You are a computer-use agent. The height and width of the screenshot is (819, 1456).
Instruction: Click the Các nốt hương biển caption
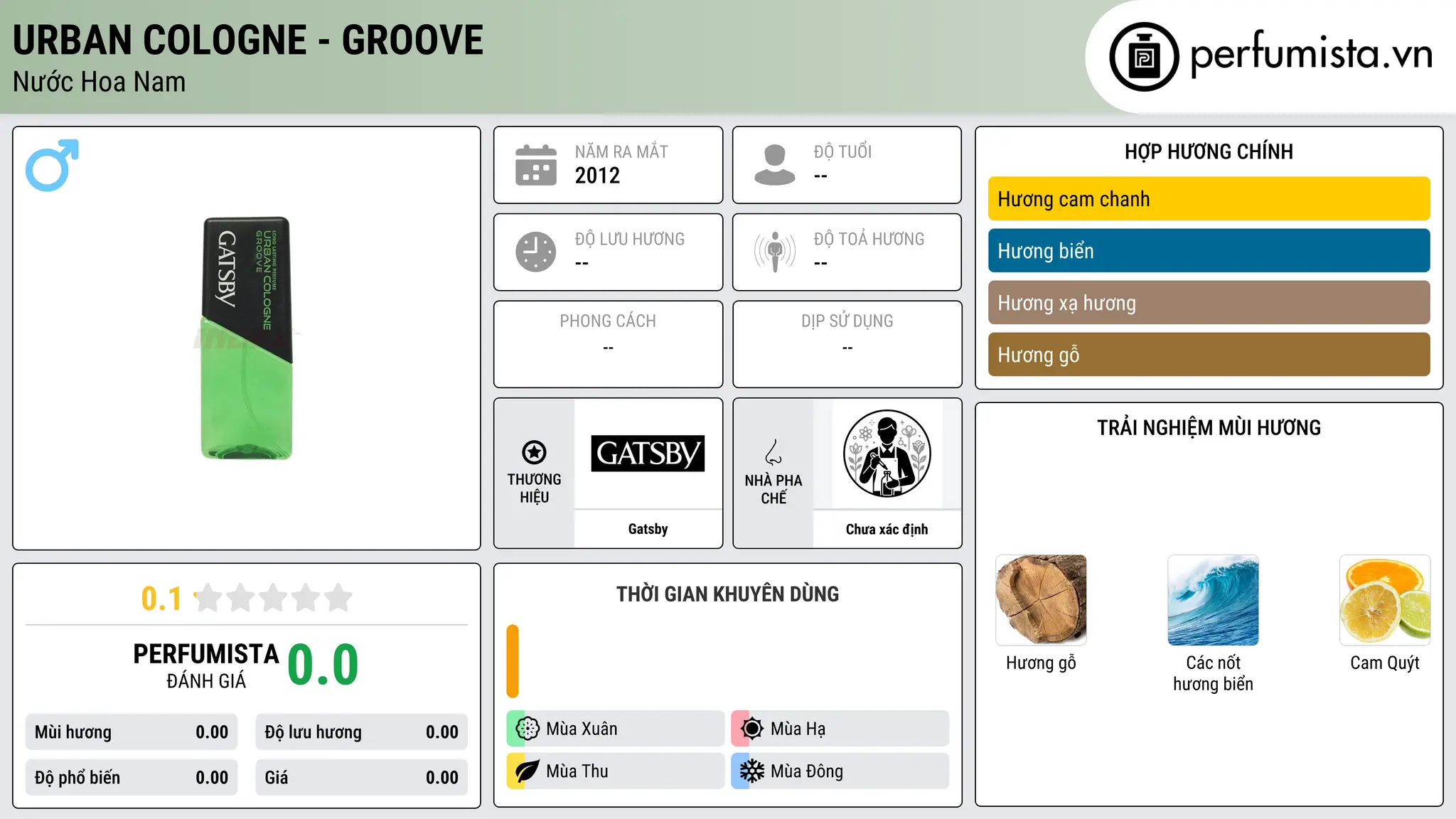click(1213, 673)
